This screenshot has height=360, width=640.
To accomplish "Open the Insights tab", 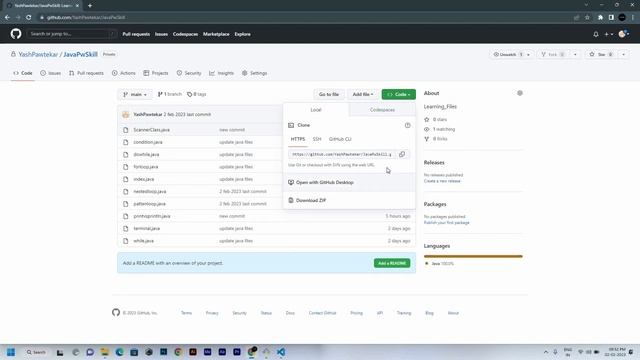I will [222, 73].
